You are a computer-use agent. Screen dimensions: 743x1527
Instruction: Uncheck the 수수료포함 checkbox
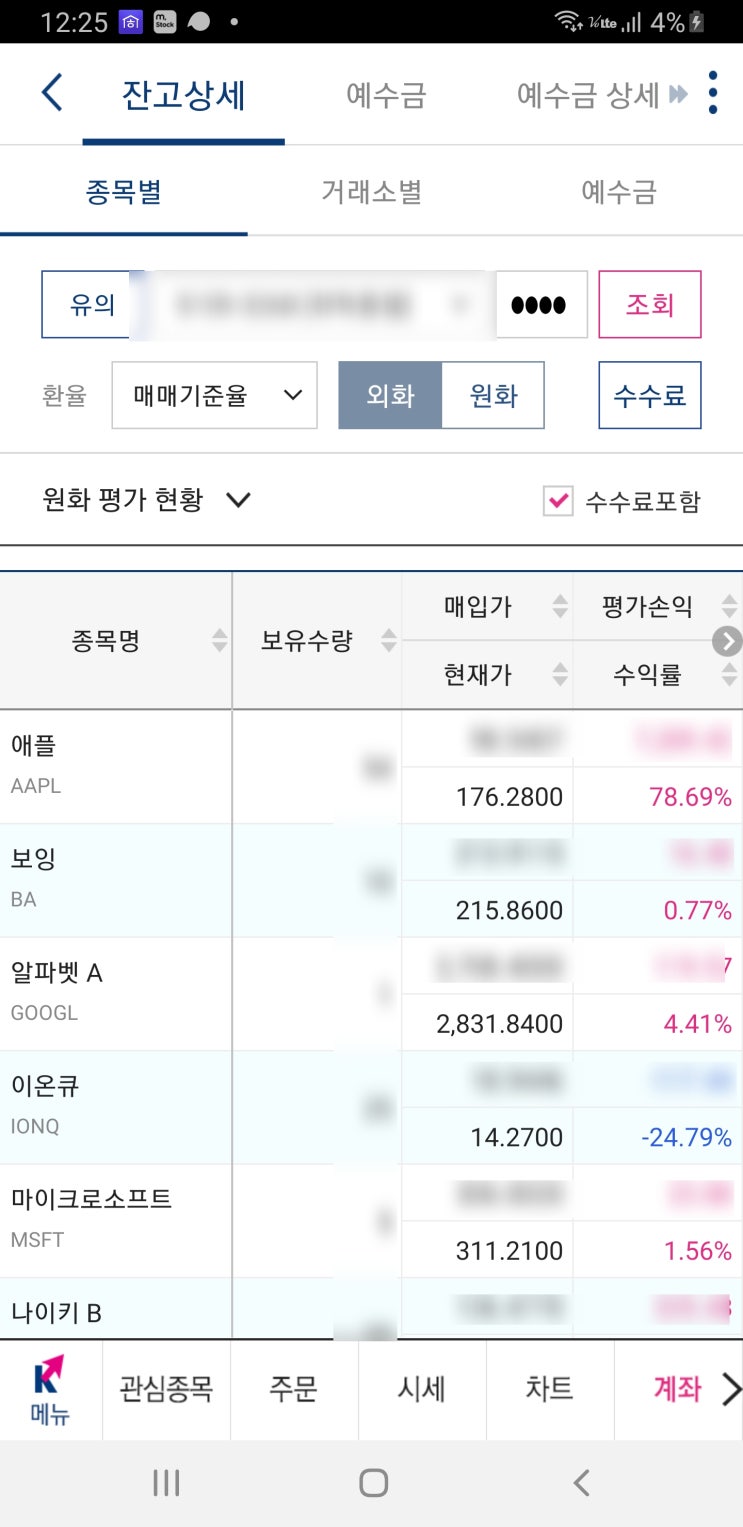pyautogui.click(x=557, y=501)
